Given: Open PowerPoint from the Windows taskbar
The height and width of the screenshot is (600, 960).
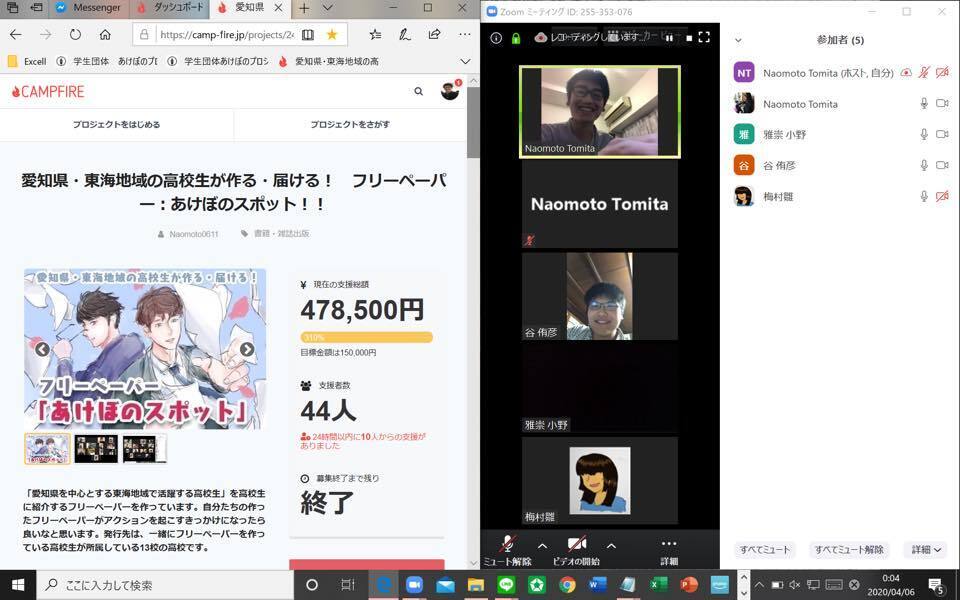Looking at the screenshot, I should [x=688, y=585].
